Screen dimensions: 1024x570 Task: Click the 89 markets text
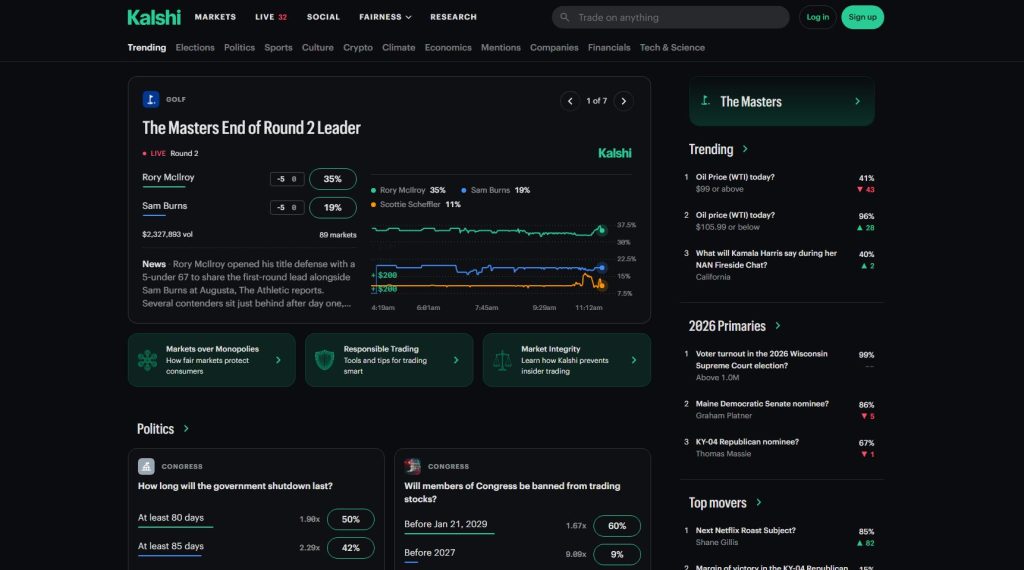point(338,235)
